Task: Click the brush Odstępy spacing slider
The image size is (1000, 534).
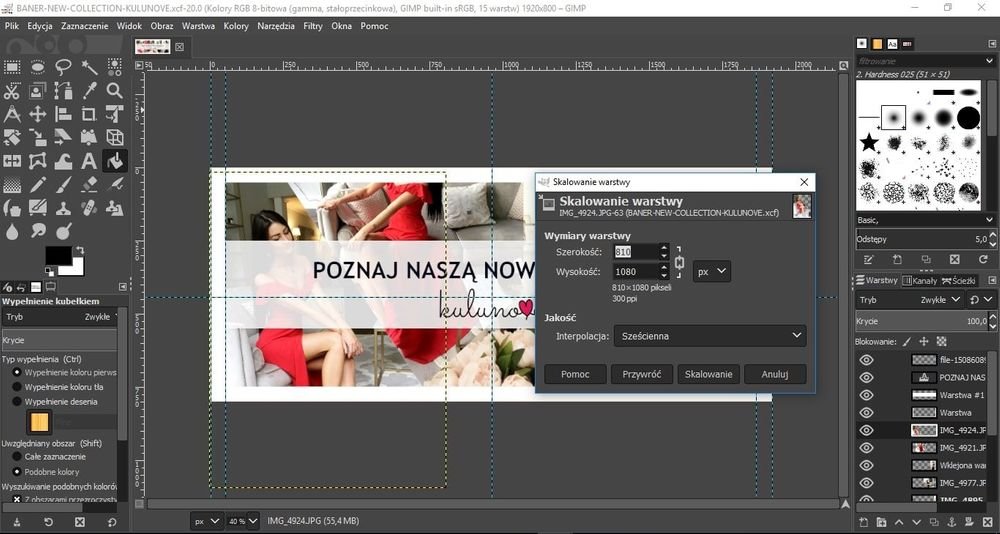Action: (x=921, y=239)
